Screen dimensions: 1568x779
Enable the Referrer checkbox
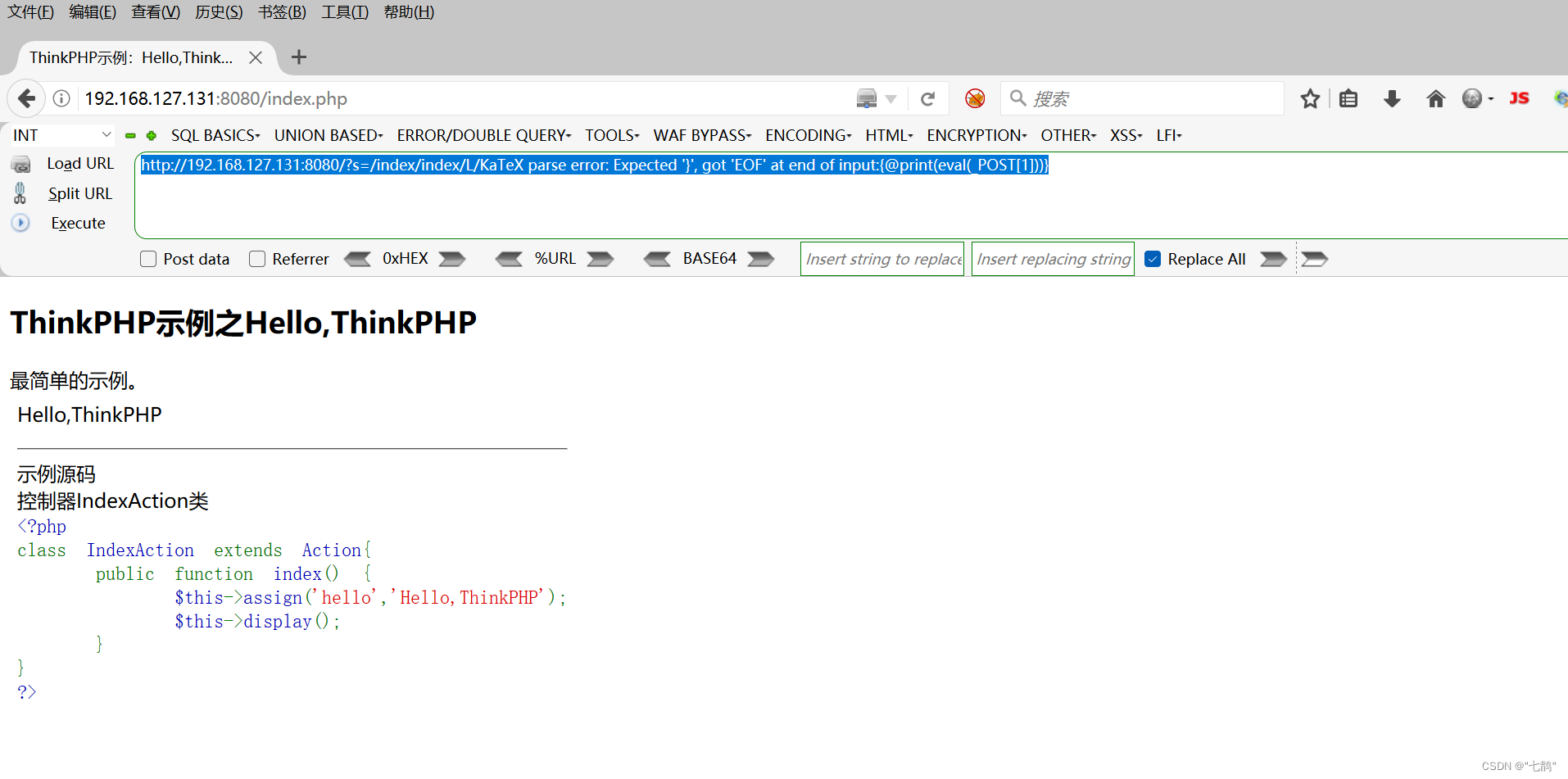pyautogui.click(x=257, y=259)
